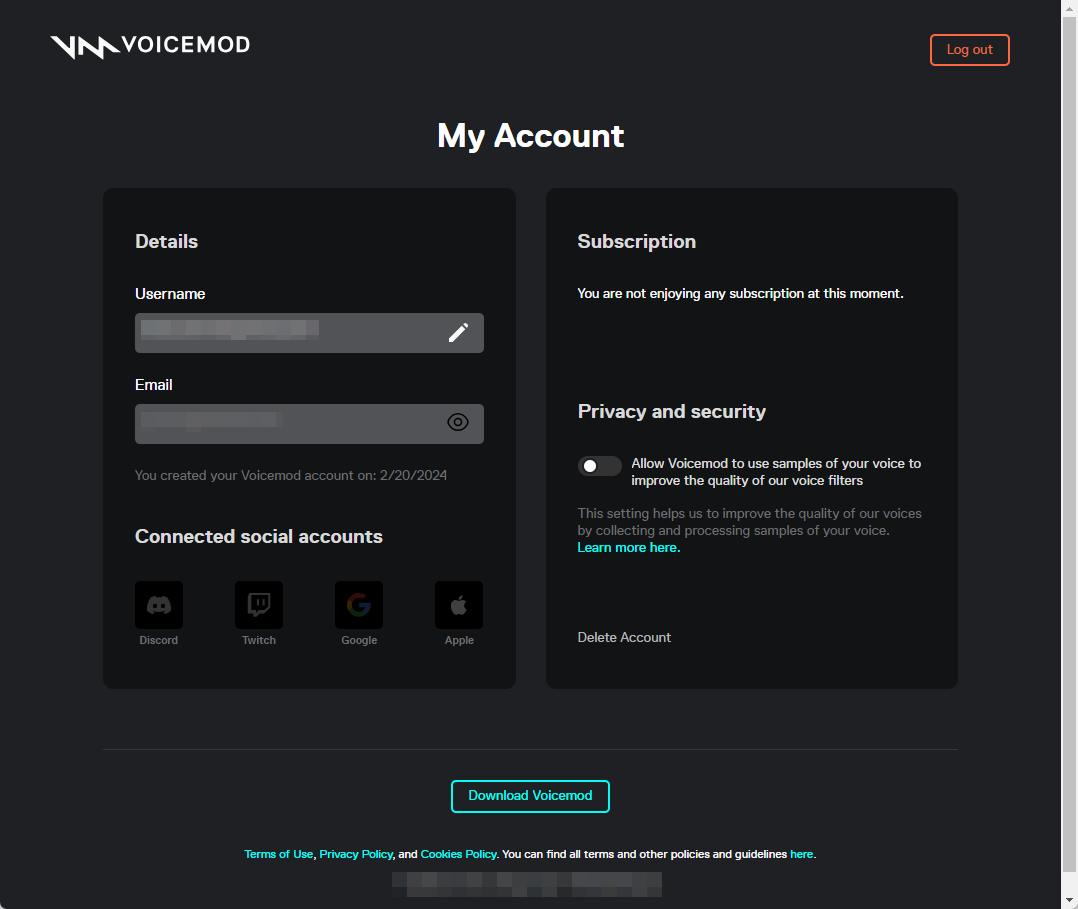Click the 'Allow Voicemod to use samples' label
This screenshot has height=909, width=1078.
click(x=776, y=472)
